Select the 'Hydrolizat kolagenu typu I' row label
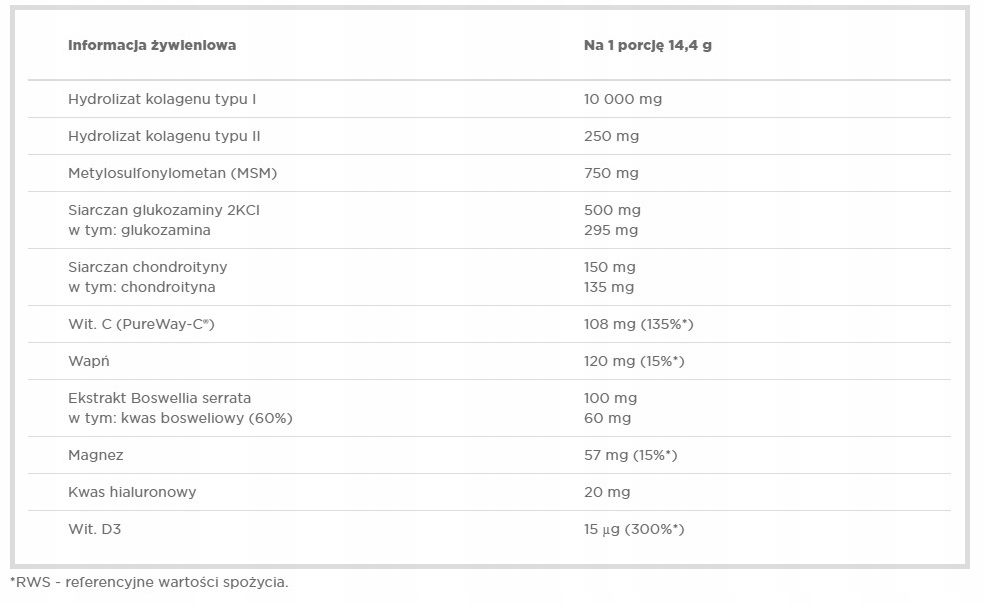 click(163, 99)
